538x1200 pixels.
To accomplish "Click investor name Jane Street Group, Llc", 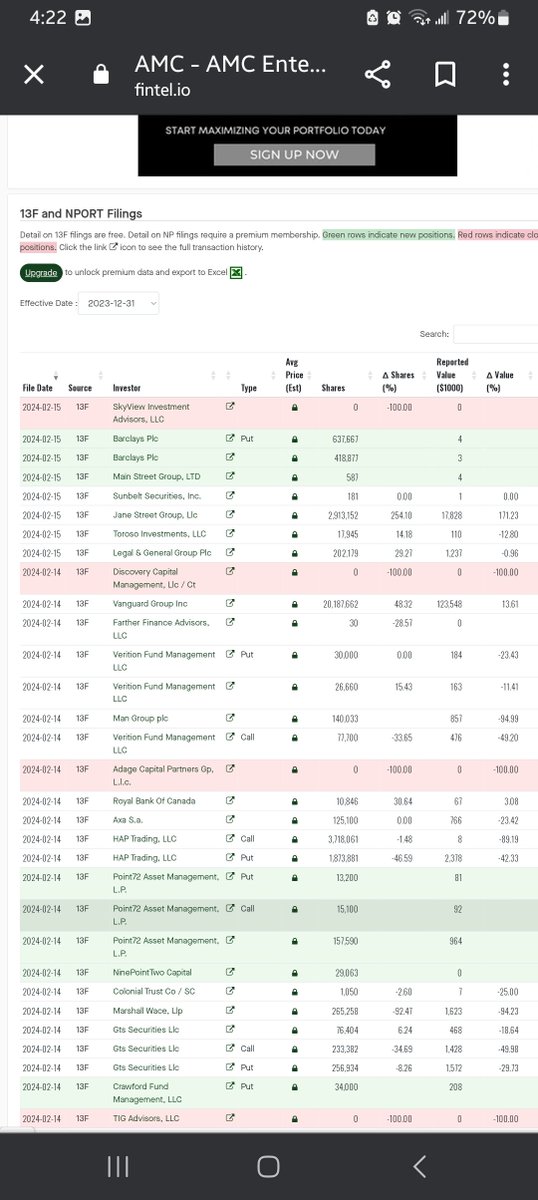I will tap(155, 514).
